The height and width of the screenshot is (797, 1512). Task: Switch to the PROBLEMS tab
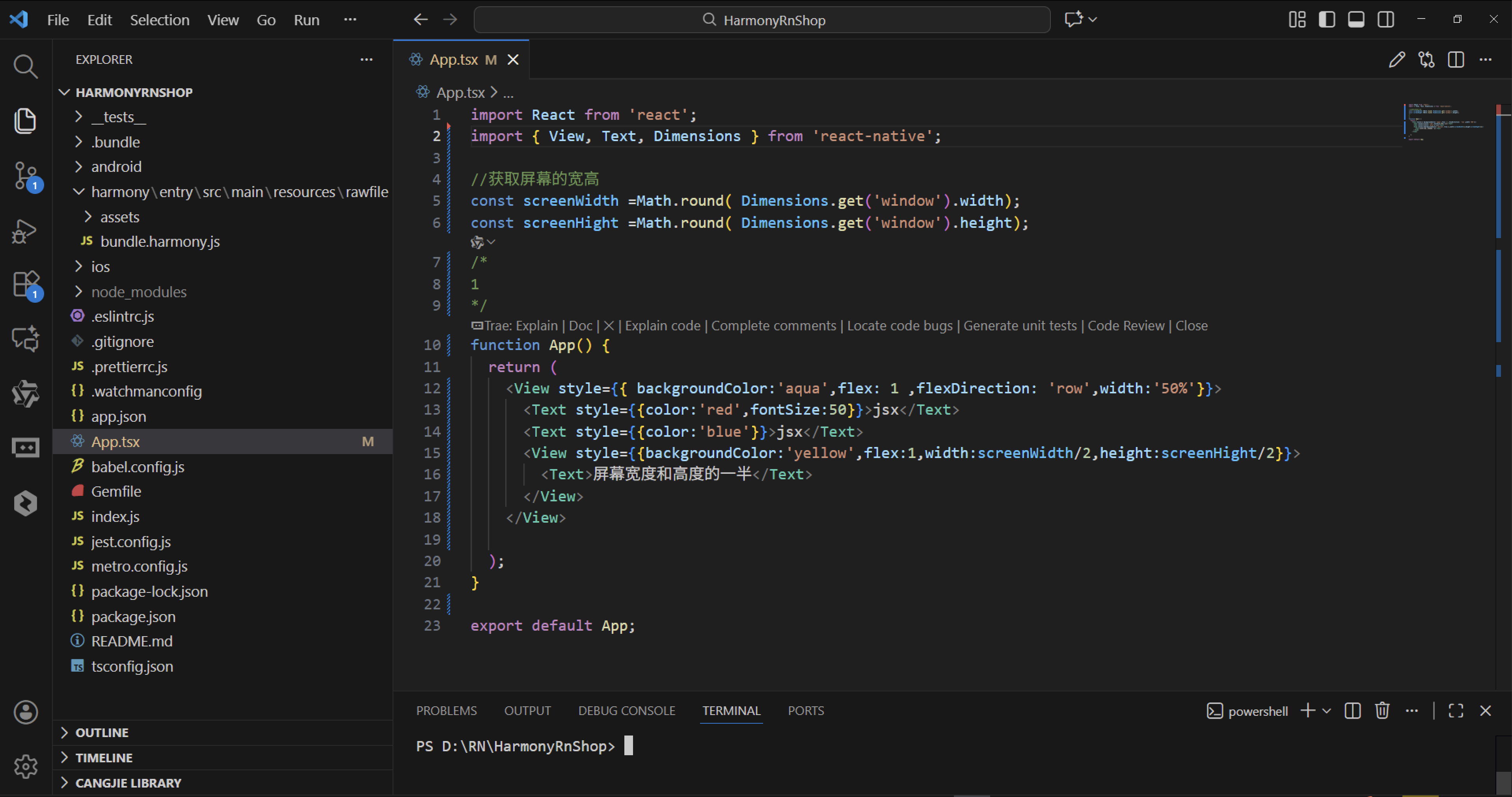point(447,711)
